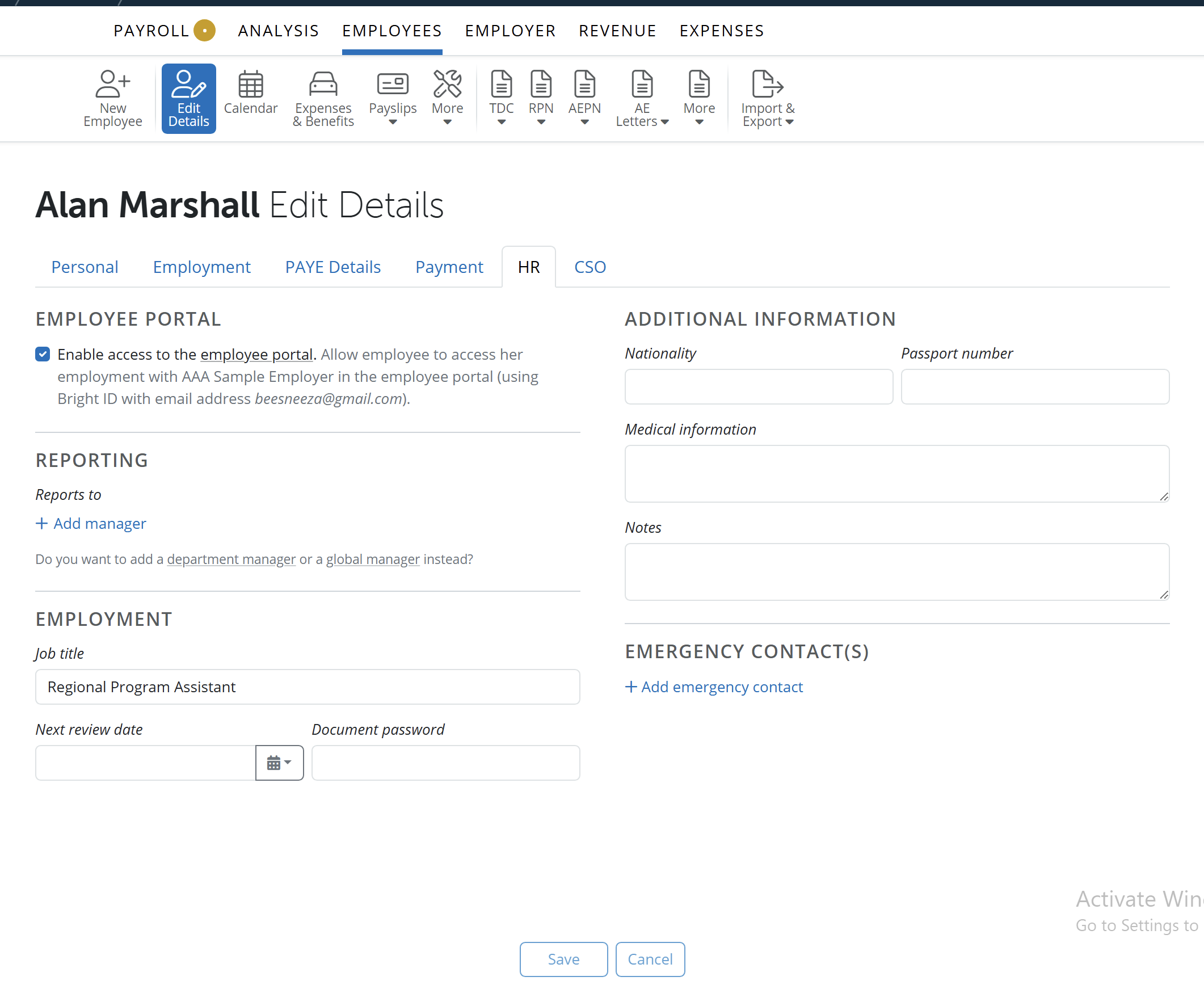Viewport: 1204px width, 985px height.
Task: Open the AE Letters dropdown
Action: pos(642,99)
